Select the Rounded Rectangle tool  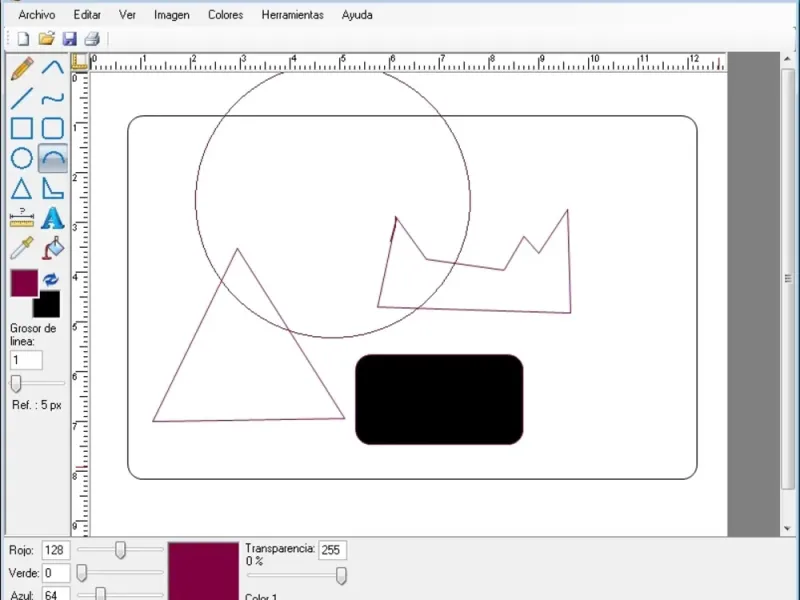[53, 129]
